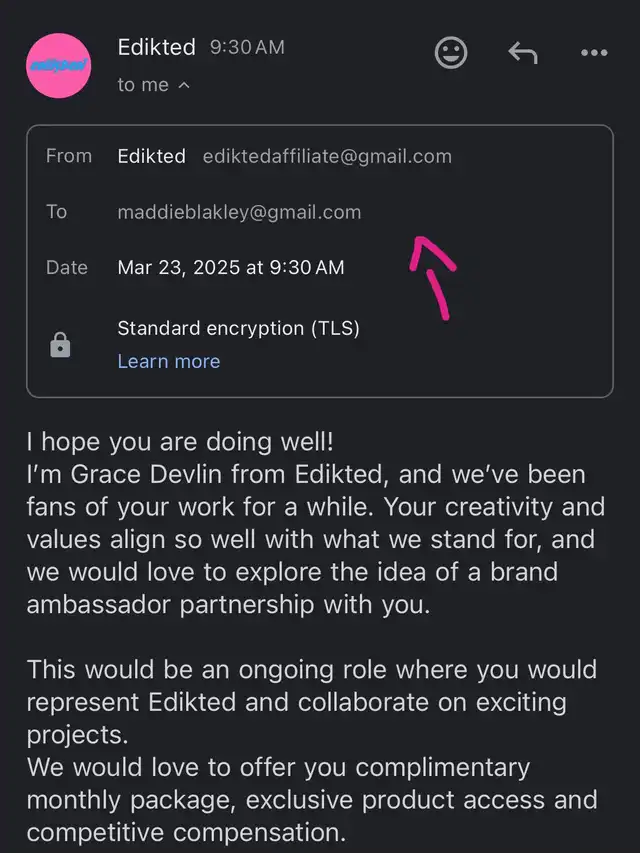
Task: Tap the pink hand-drawn arrow annotation
Action: [433, 277]
